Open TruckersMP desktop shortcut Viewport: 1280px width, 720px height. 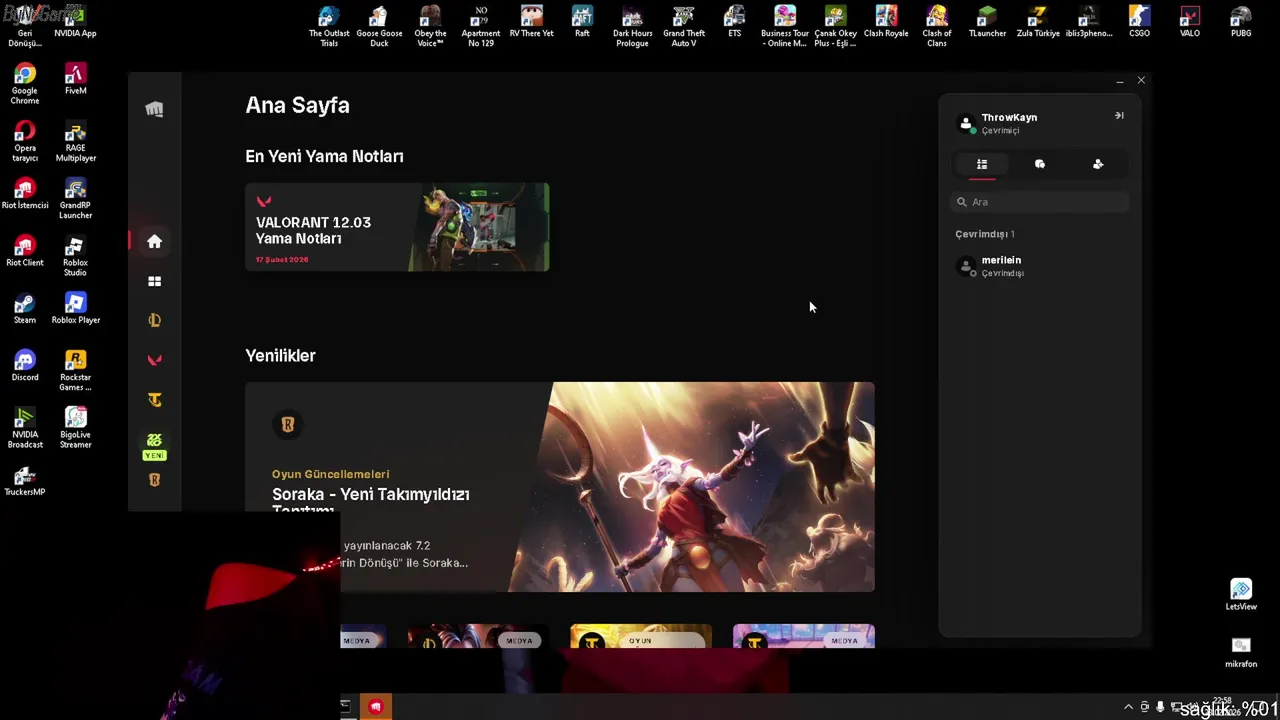tap(25, 479)
